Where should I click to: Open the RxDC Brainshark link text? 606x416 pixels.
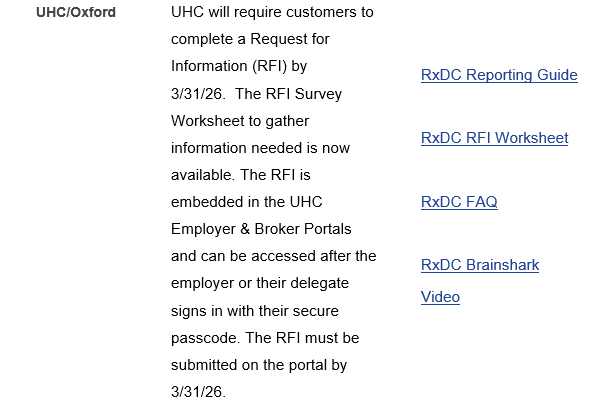[480, 265]
